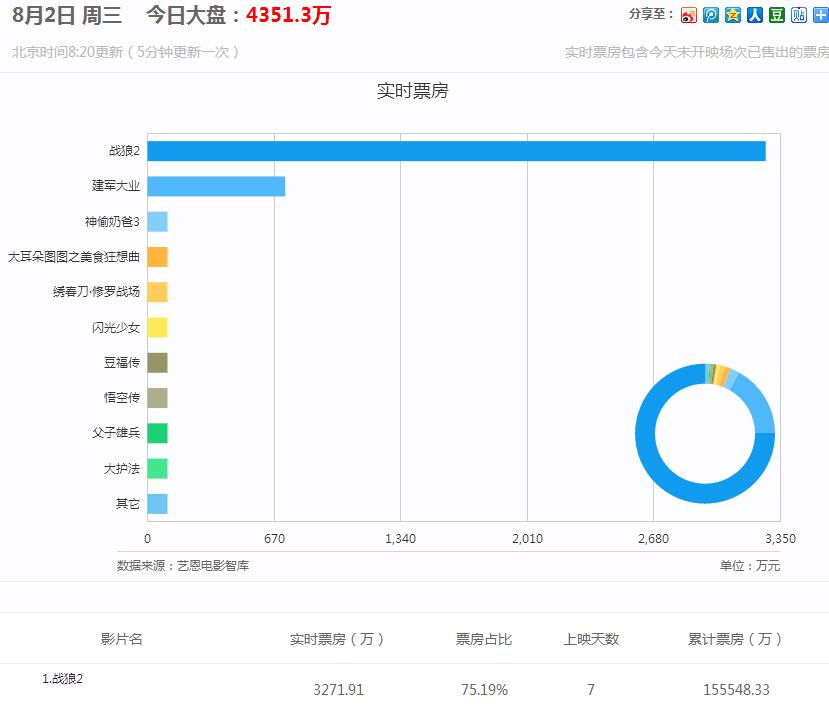Select the 大耳朵图图之美食狂想曲 label

(74, 257)
